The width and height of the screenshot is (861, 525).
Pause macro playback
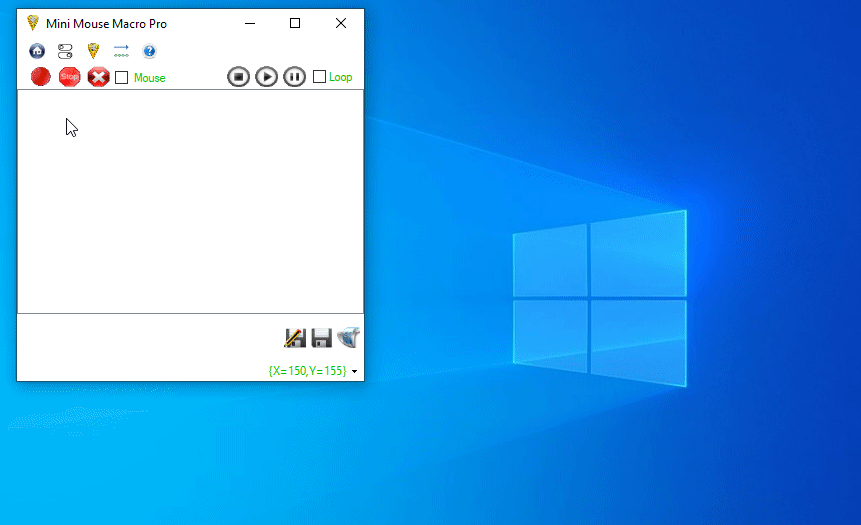click(294, 77)
